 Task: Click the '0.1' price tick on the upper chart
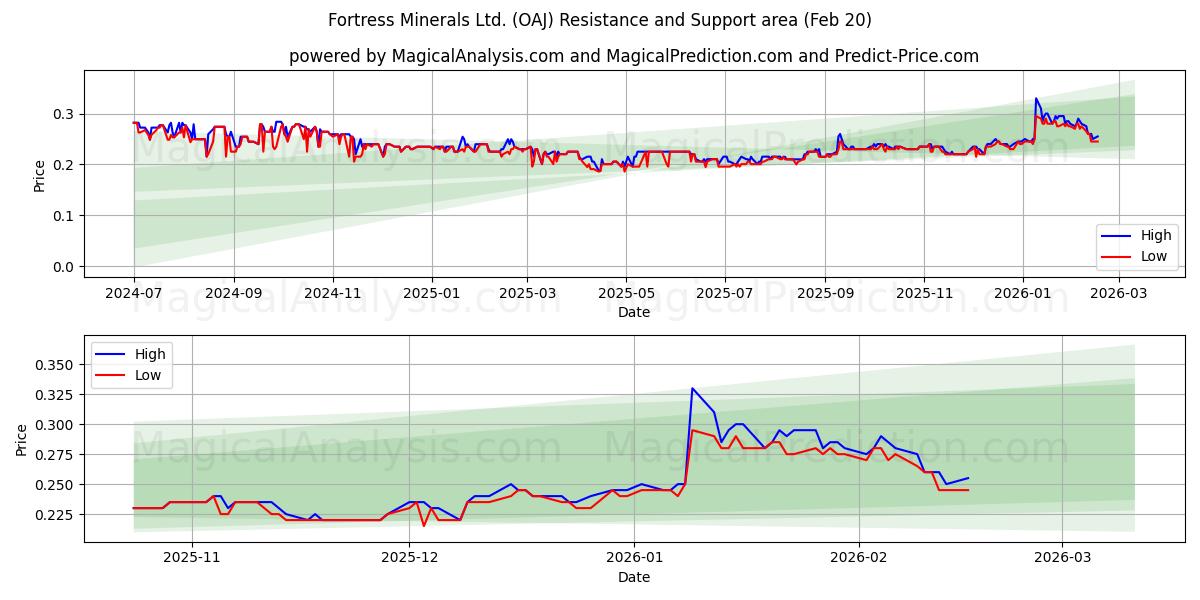point(65,216)
